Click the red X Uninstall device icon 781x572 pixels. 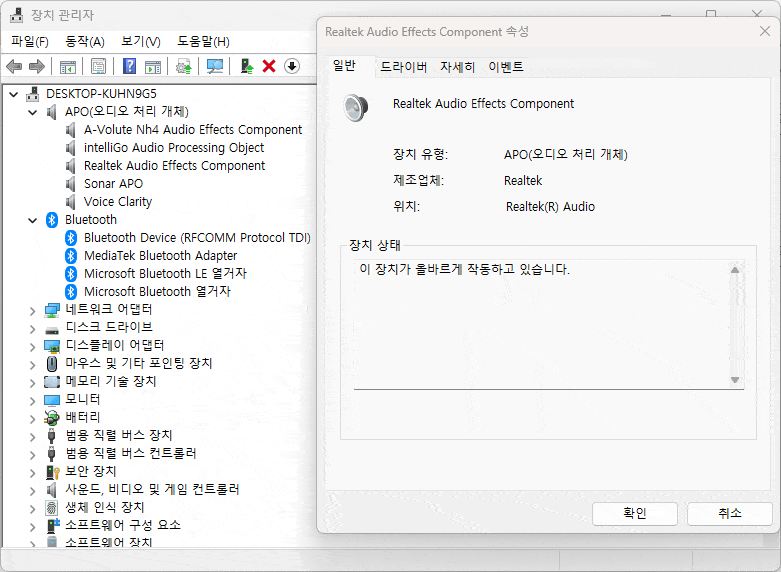(x=269, y=66)
